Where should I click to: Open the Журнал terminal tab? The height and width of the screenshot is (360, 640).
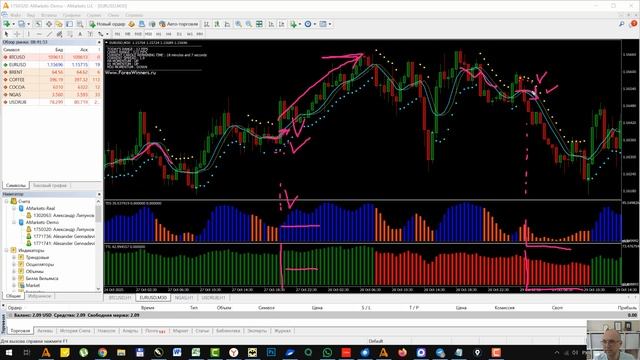click(x=282, y=331)
